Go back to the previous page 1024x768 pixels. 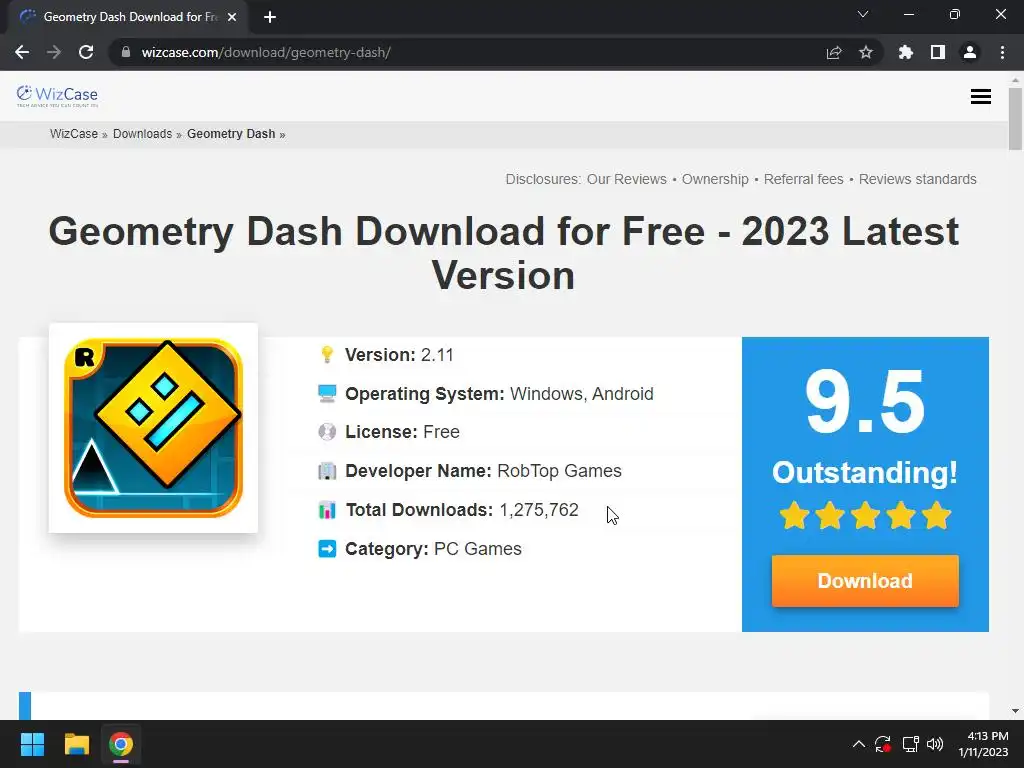click(22, 52)
